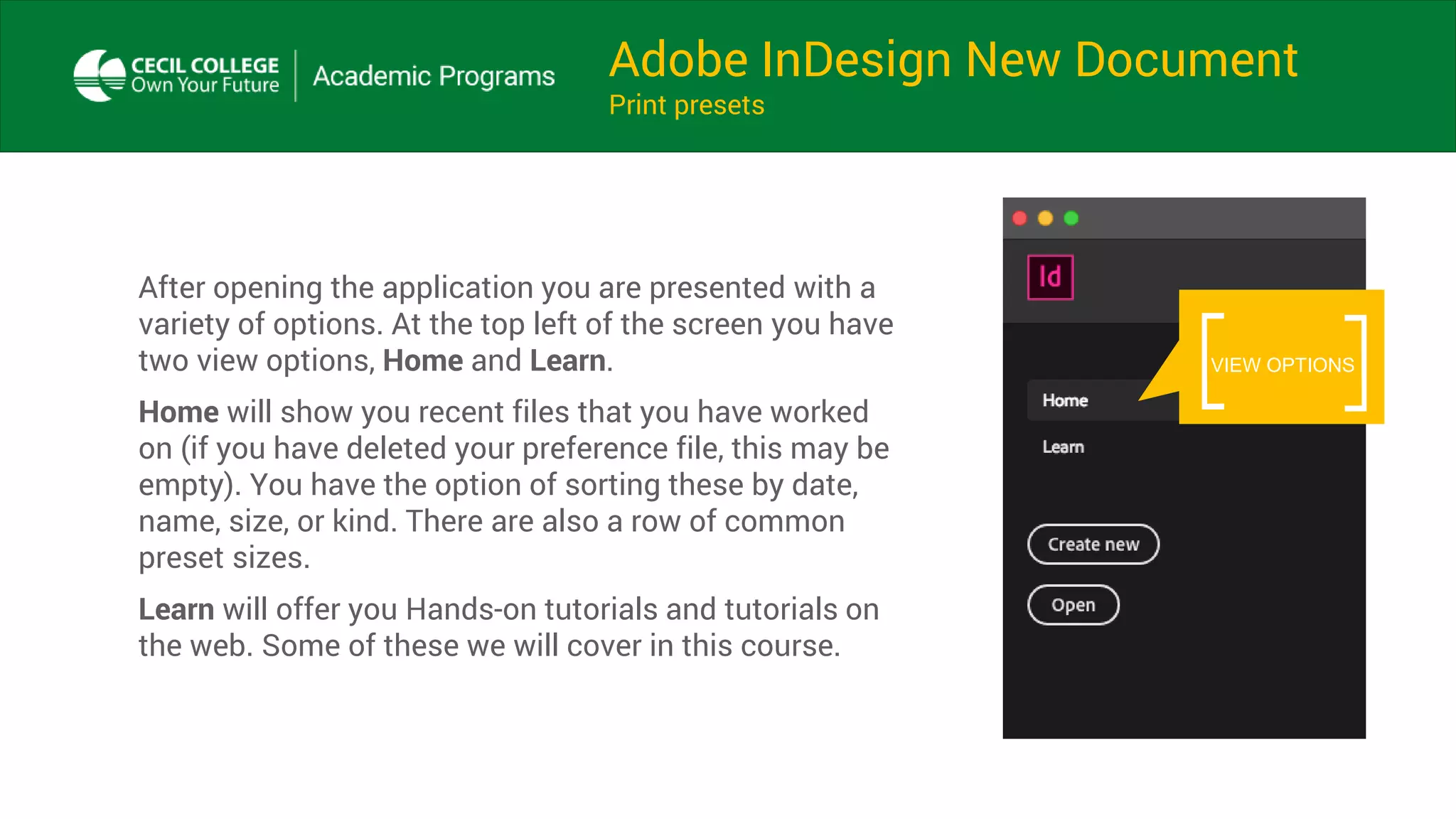The height and width of the screenshot is (819, 1456).
Task: Click the Open button
Action: coord(1074,605)
